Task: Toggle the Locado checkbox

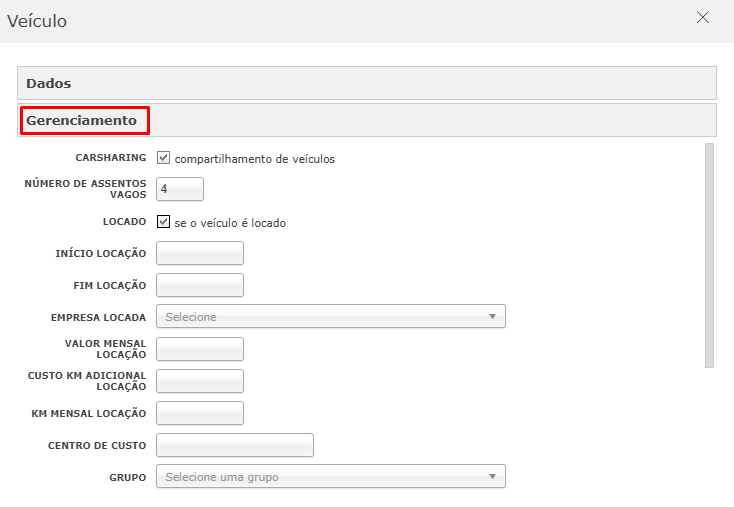Action: 164,222
